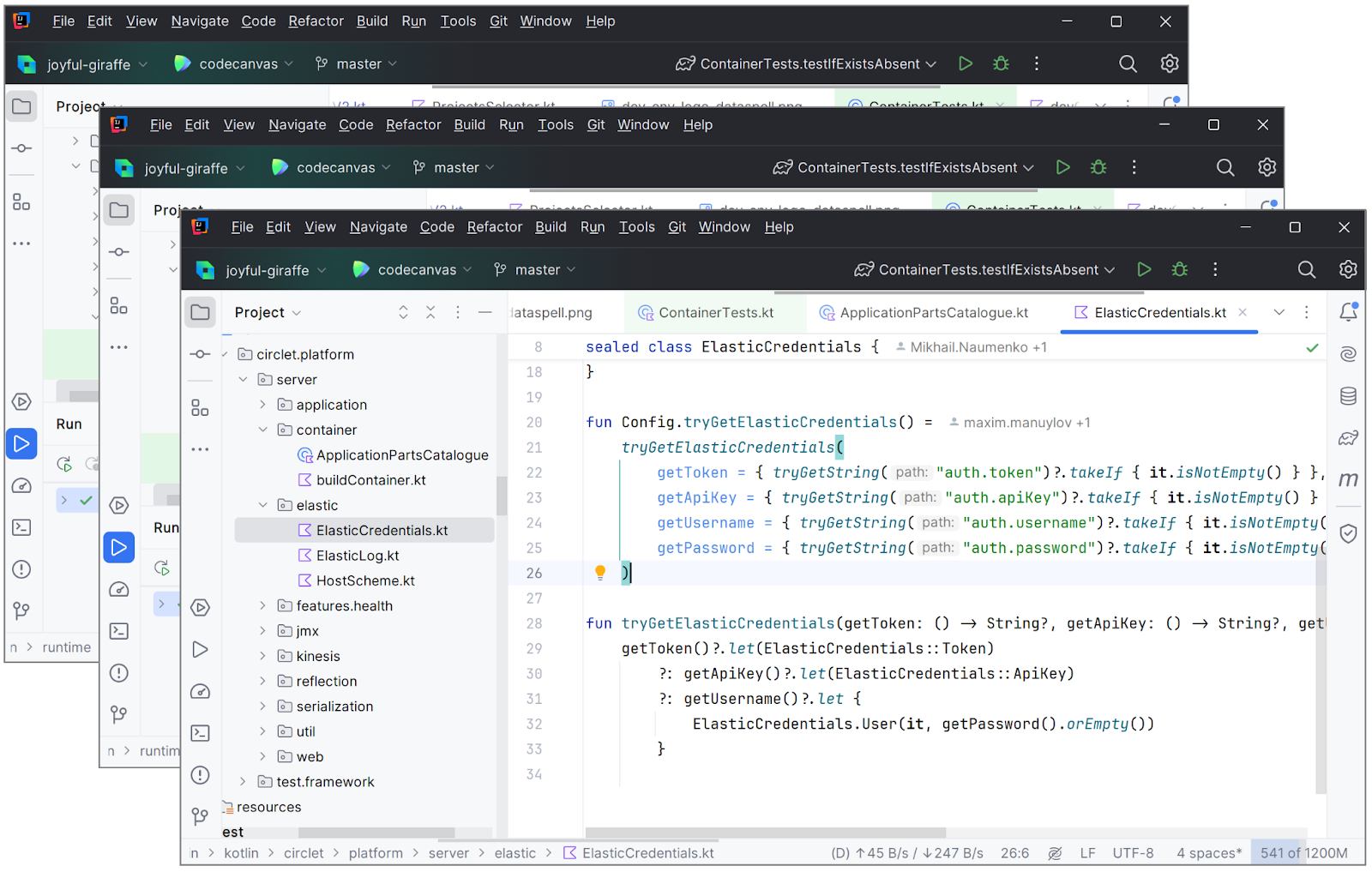
Task: Close the ElasticCredentials.kt tab
Action: pyautogui.click(x=1243, y=312)
